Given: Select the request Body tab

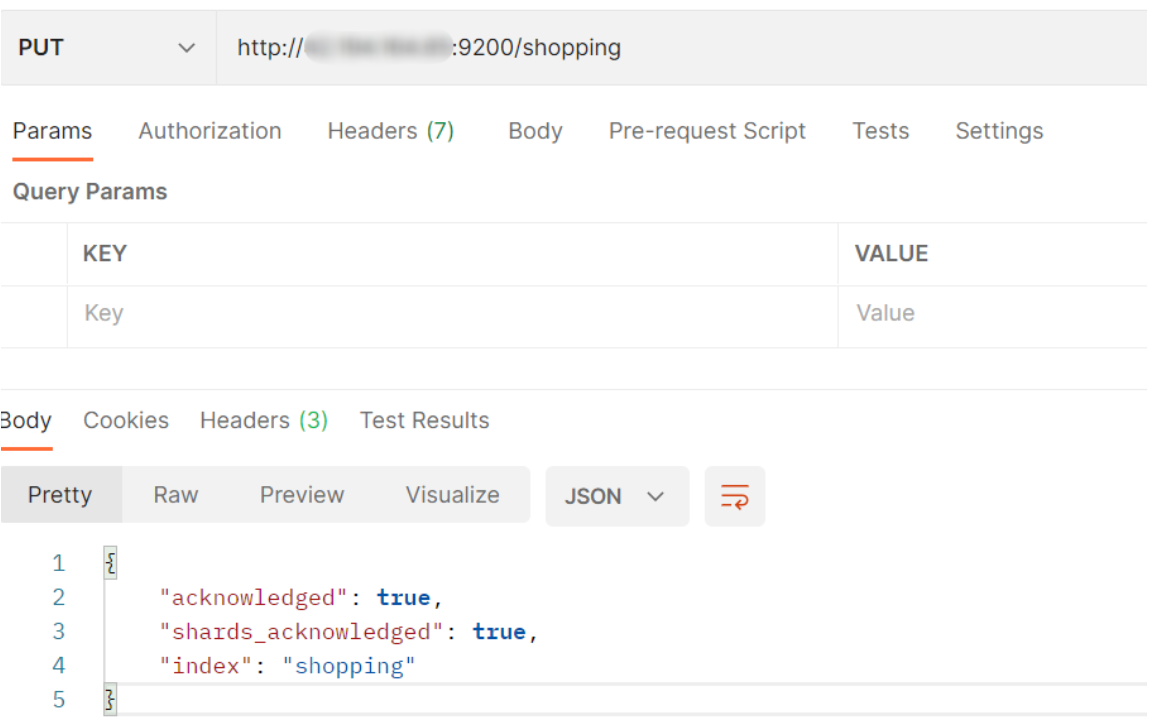Looking at the screenshot, I should [535, 131].
